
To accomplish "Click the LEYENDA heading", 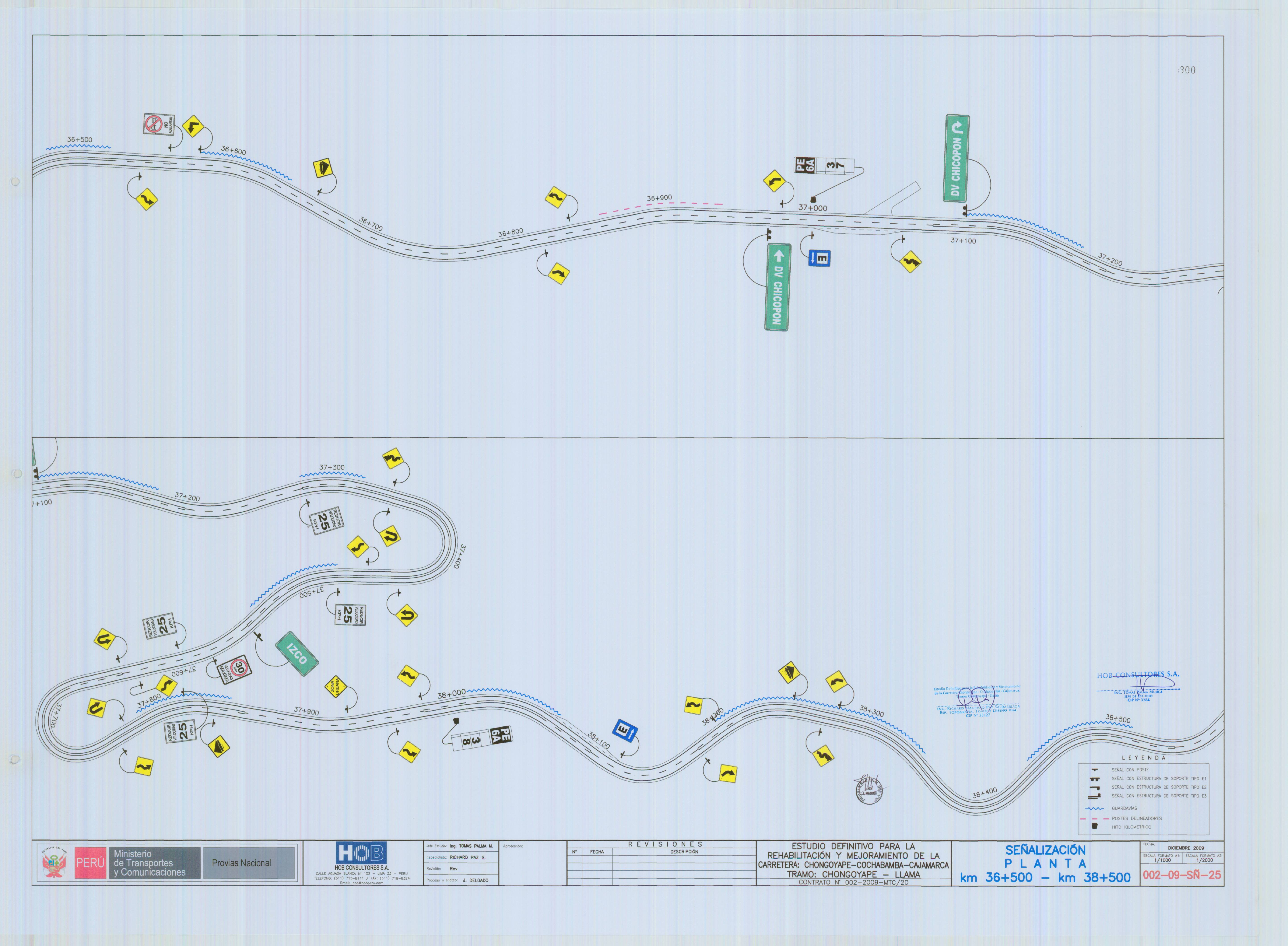I will tap(1143, 758).
